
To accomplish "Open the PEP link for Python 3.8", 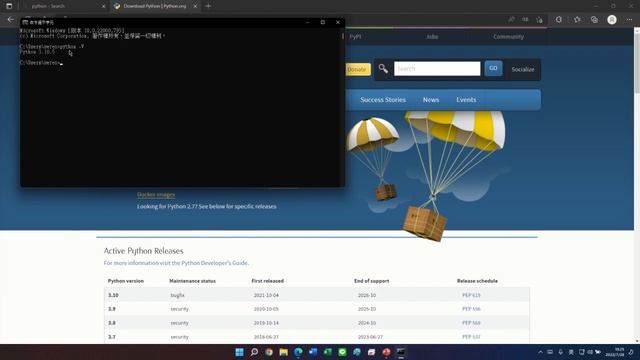I will 471,323.
